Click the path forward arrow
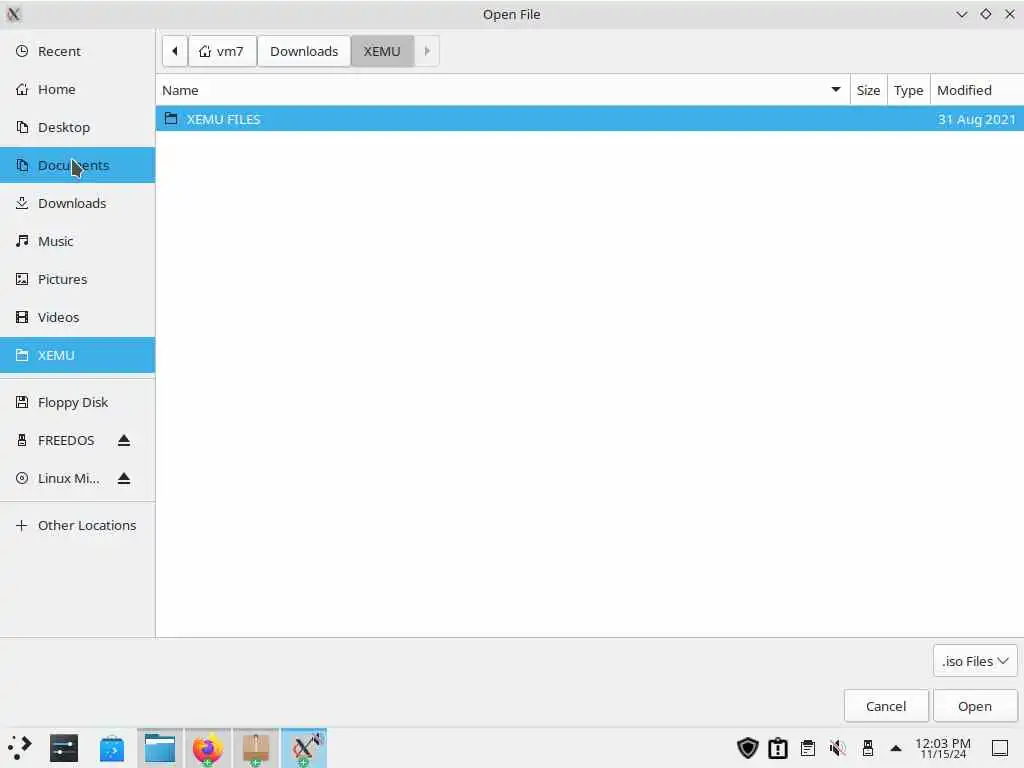Viewport: 1024px width, 768px height. point(427,51)
